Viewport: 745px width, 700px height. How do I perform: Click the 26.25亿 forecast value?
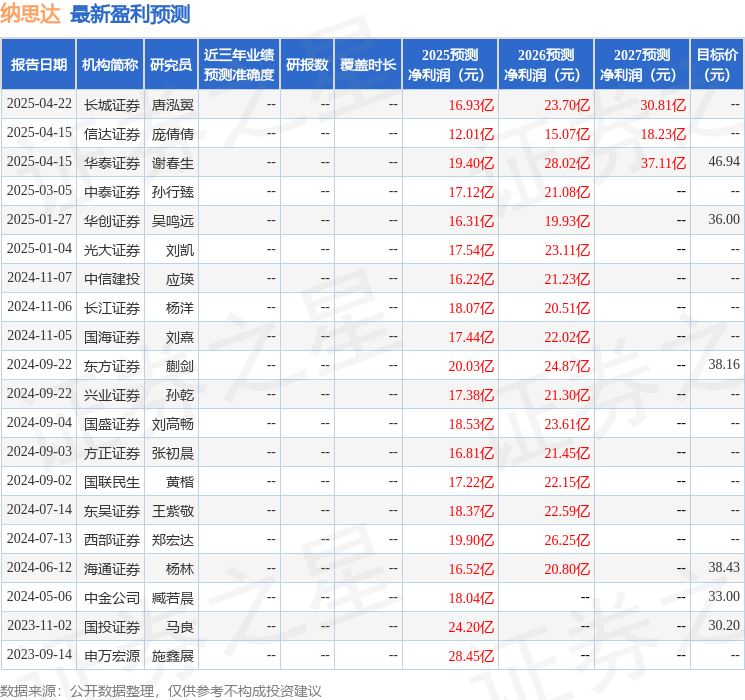coord(567,540)
